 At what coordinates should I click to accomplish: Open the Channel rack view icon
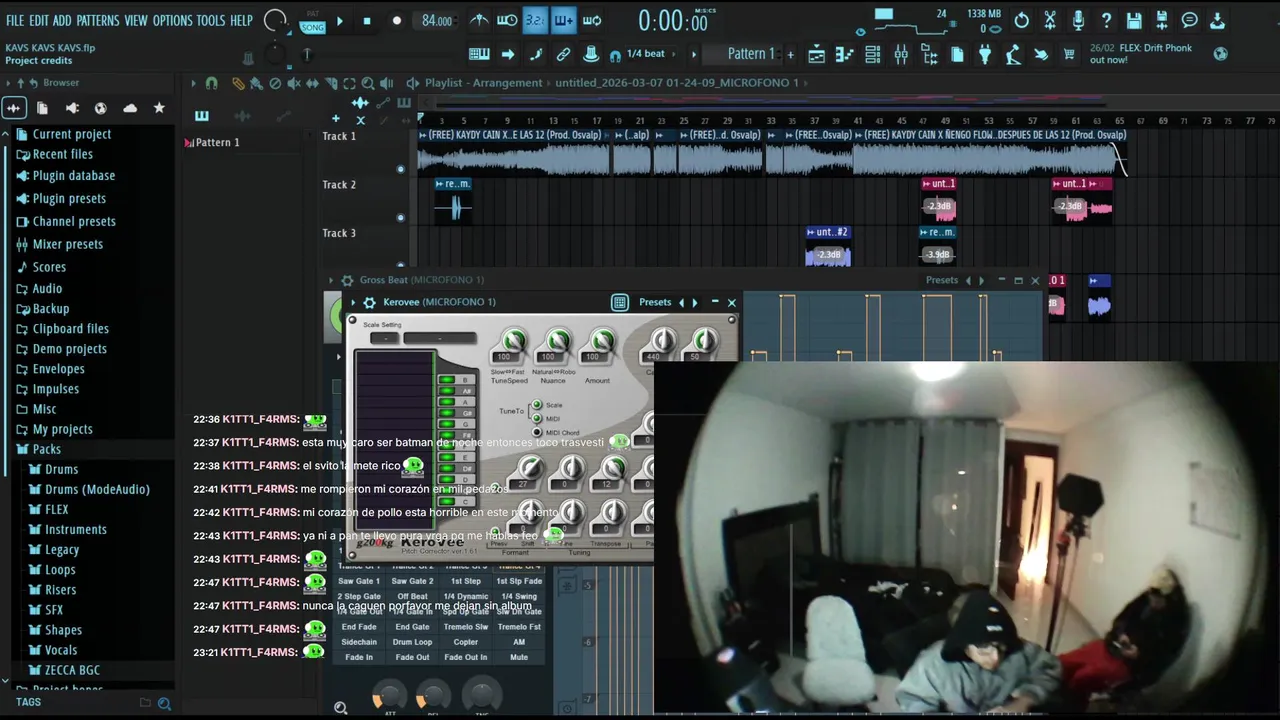click(x=873, y=54)
